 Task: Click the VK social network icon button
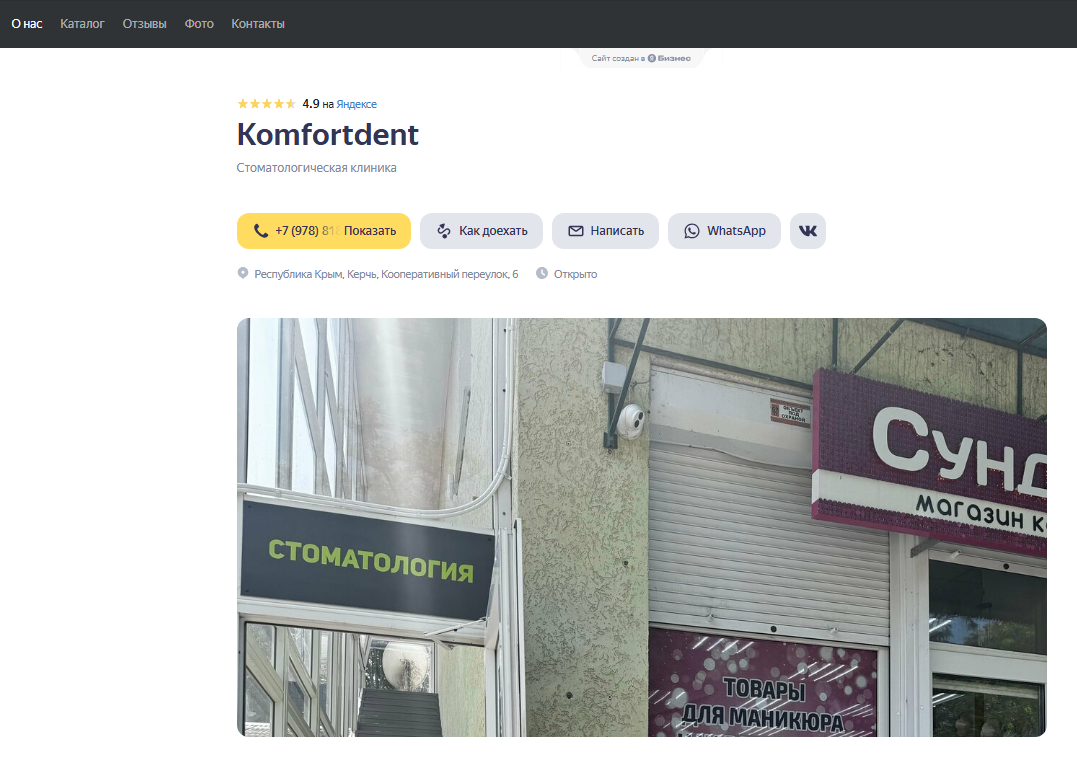tap(808, 231)
